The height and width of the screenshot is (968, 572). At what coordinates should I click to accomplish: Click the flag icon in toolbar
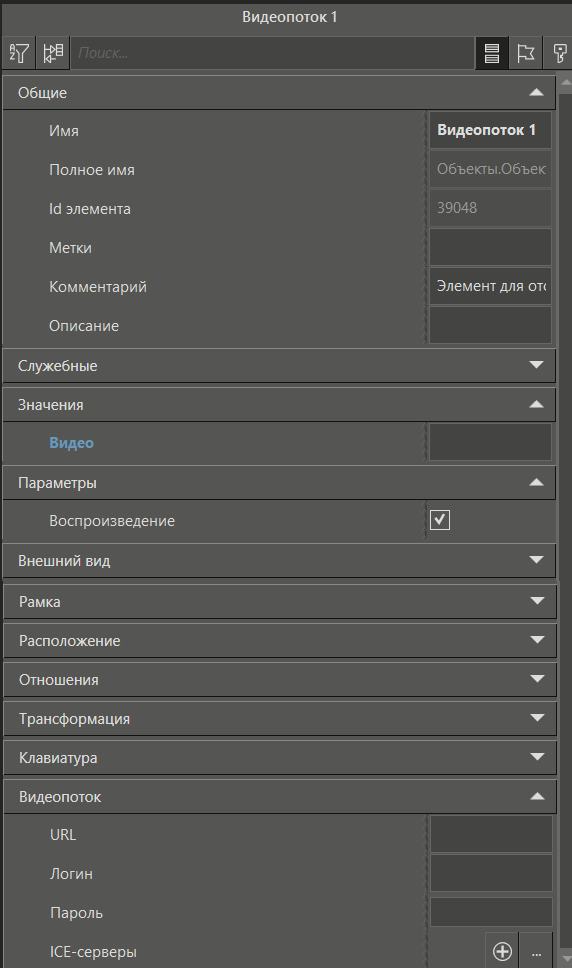526,53
